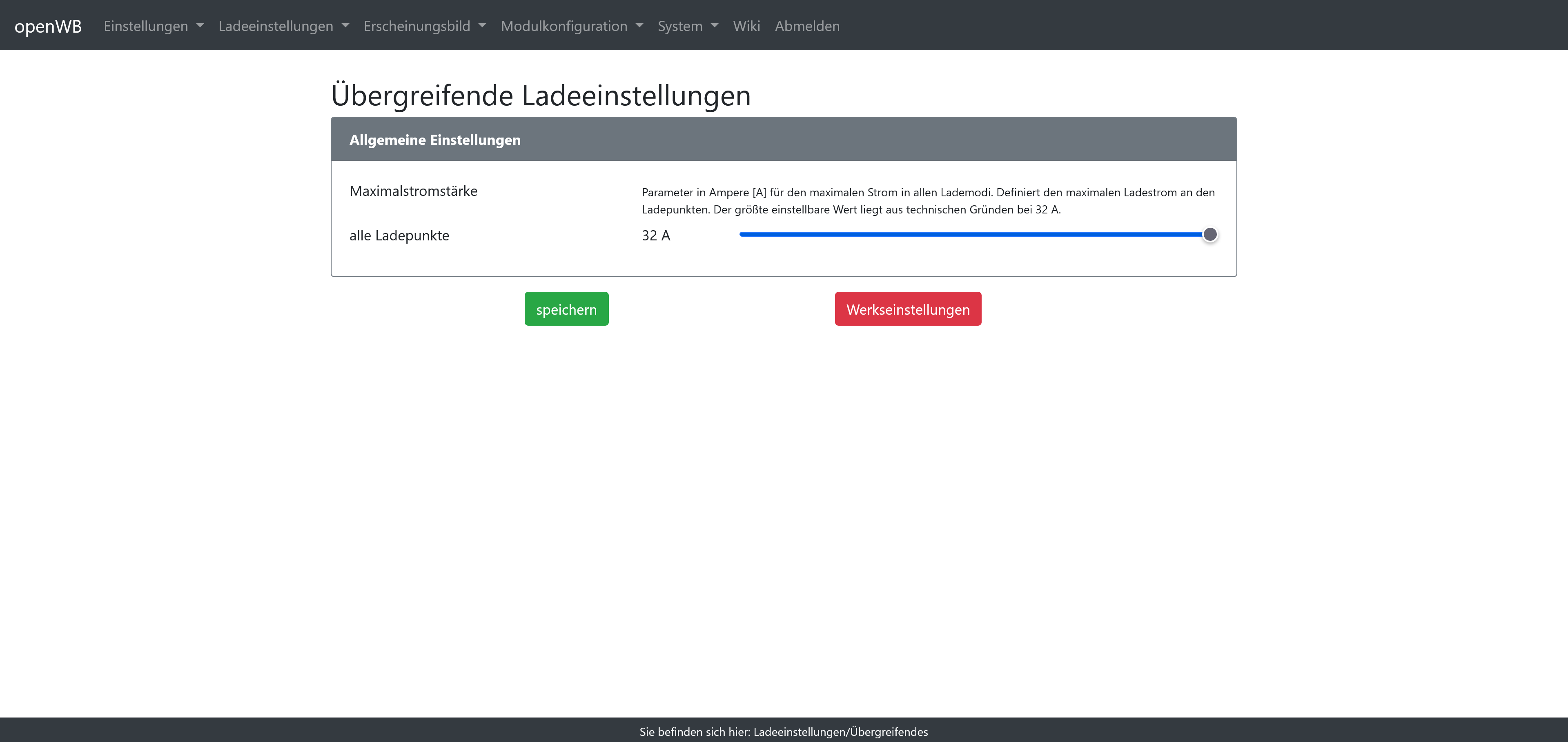Click the Maximalstromstärke slider handle
The height and width of the screenshot is (742, 1568).
coord(1210,234)
